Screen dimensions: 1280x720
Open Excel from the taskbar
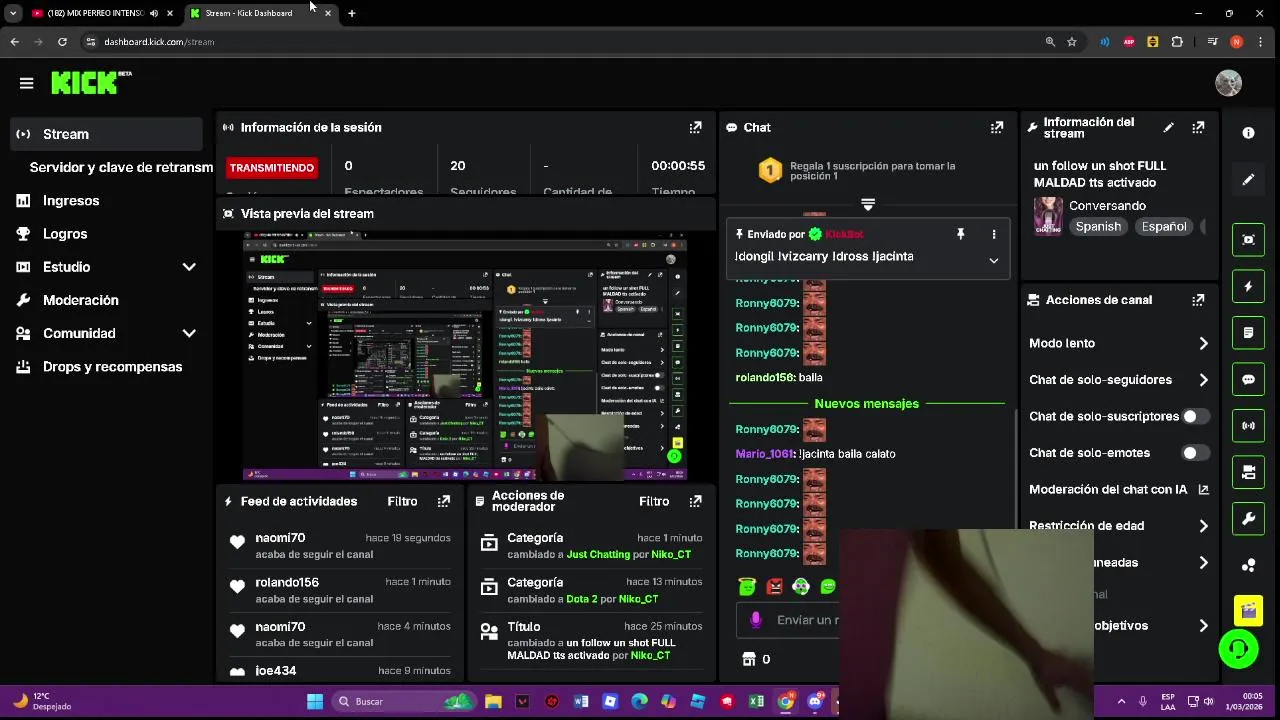756,701
